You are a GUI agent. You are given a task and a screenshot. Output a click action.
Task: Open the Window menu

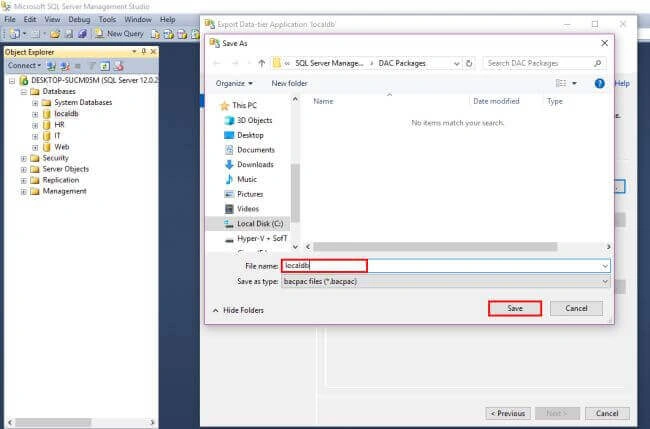138,19
